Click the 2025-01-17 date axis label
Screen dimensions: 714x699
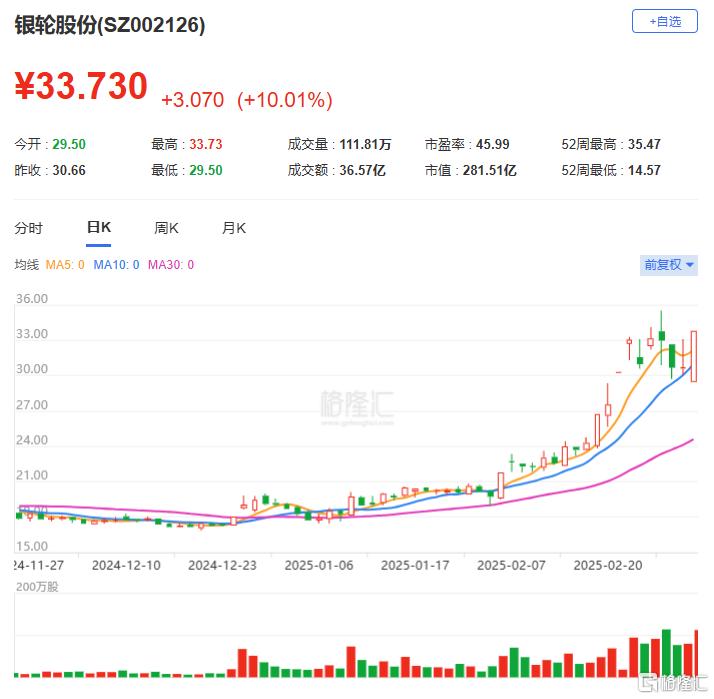click(415, 566)
